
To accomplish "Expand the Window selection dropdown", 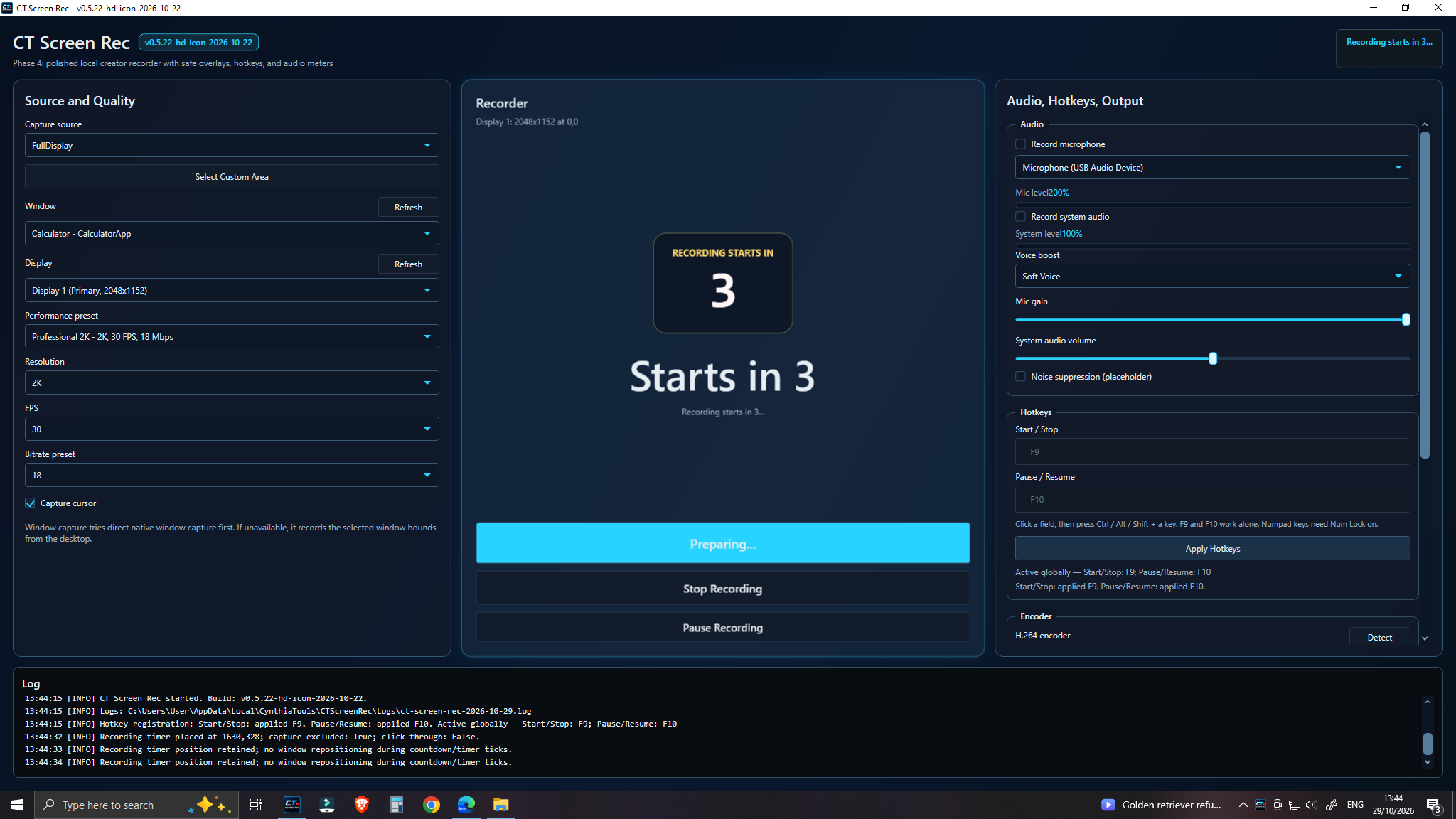I will [x=232, y=233].
